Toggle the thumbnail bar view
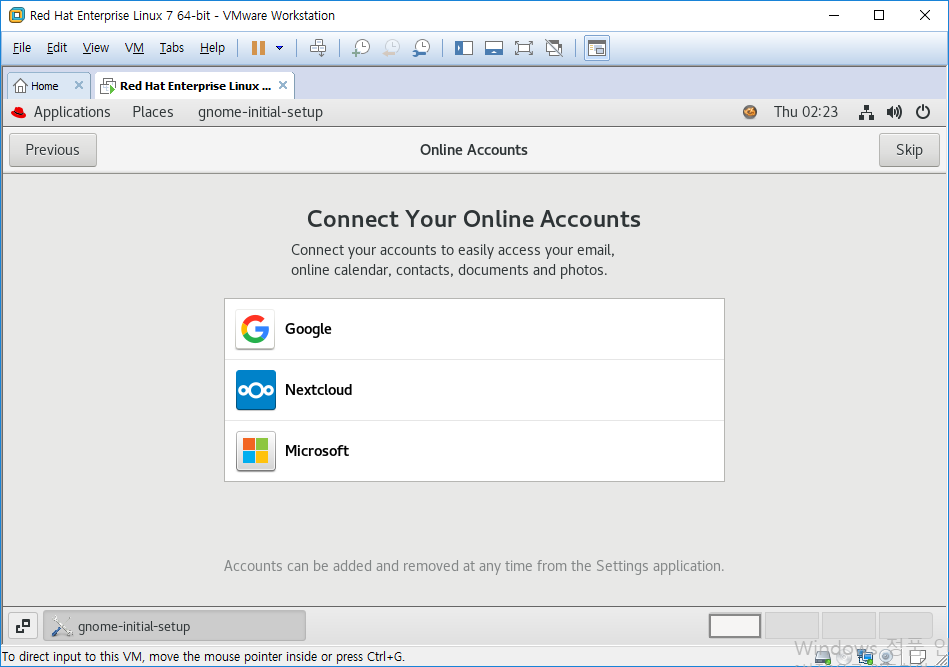This screenshot has width=949, height=667. coord(494,48)
